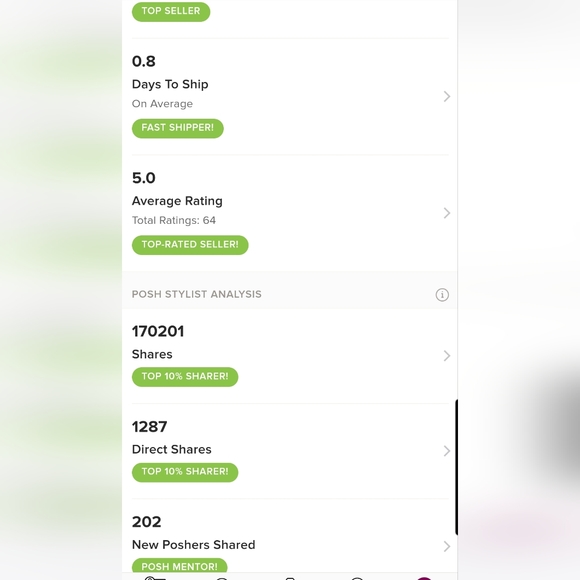The width and height of the screenshot is (580, 580).
Task: Click the Total Ratings: 64 text
Action: [174, 220]
